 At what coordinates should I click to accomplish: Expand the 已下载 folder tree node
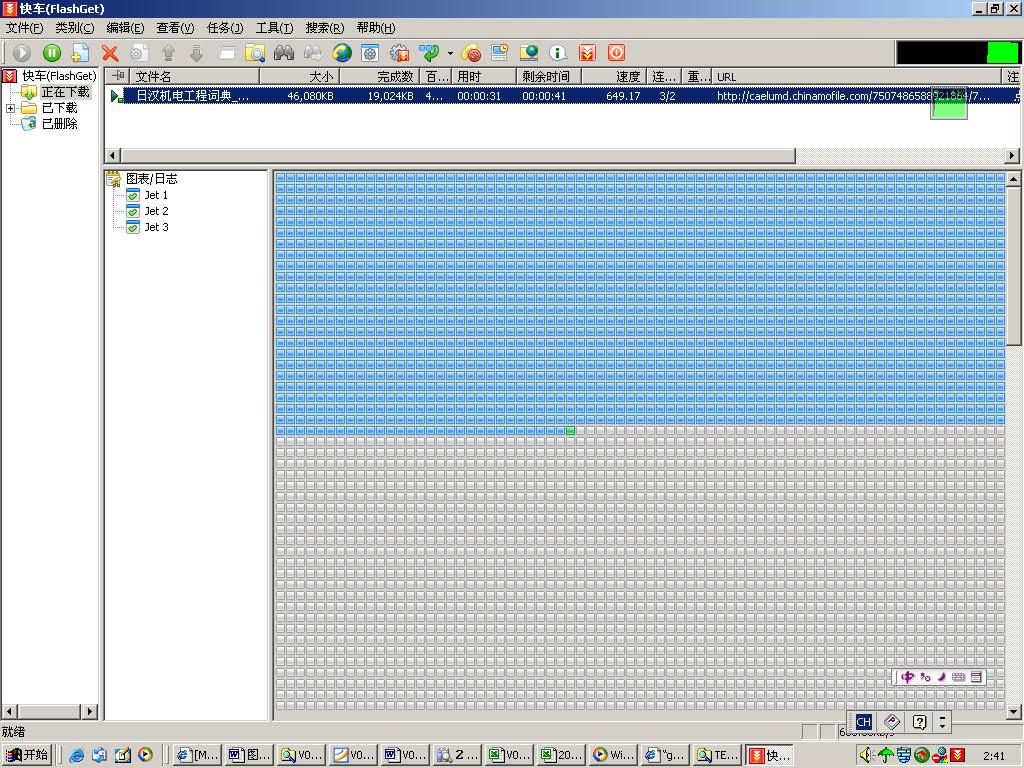(10, 108)
